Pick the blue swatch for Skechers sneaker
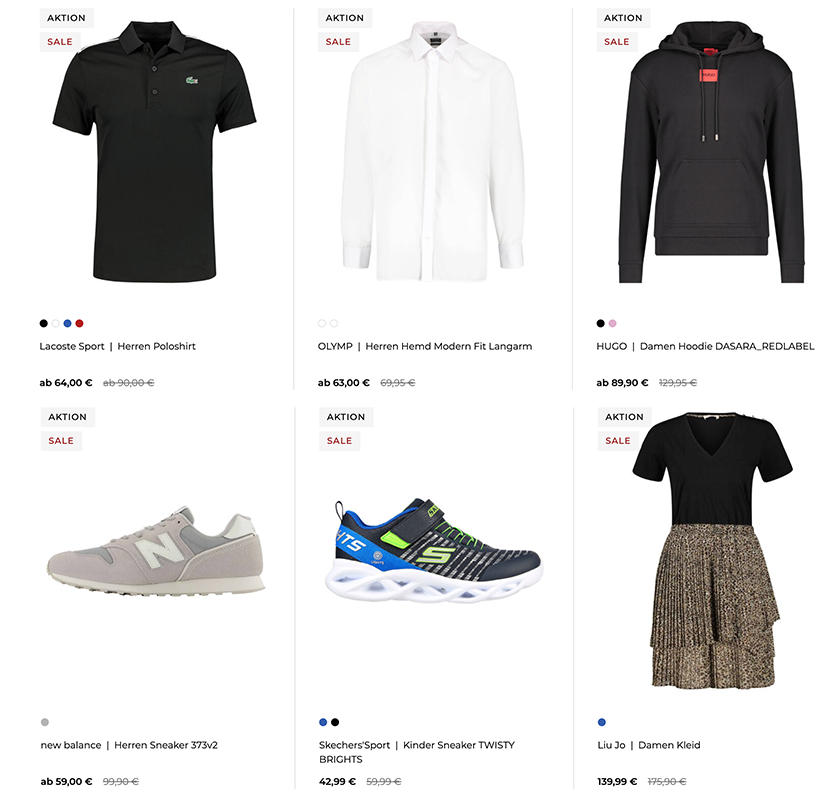 (323, 722)
